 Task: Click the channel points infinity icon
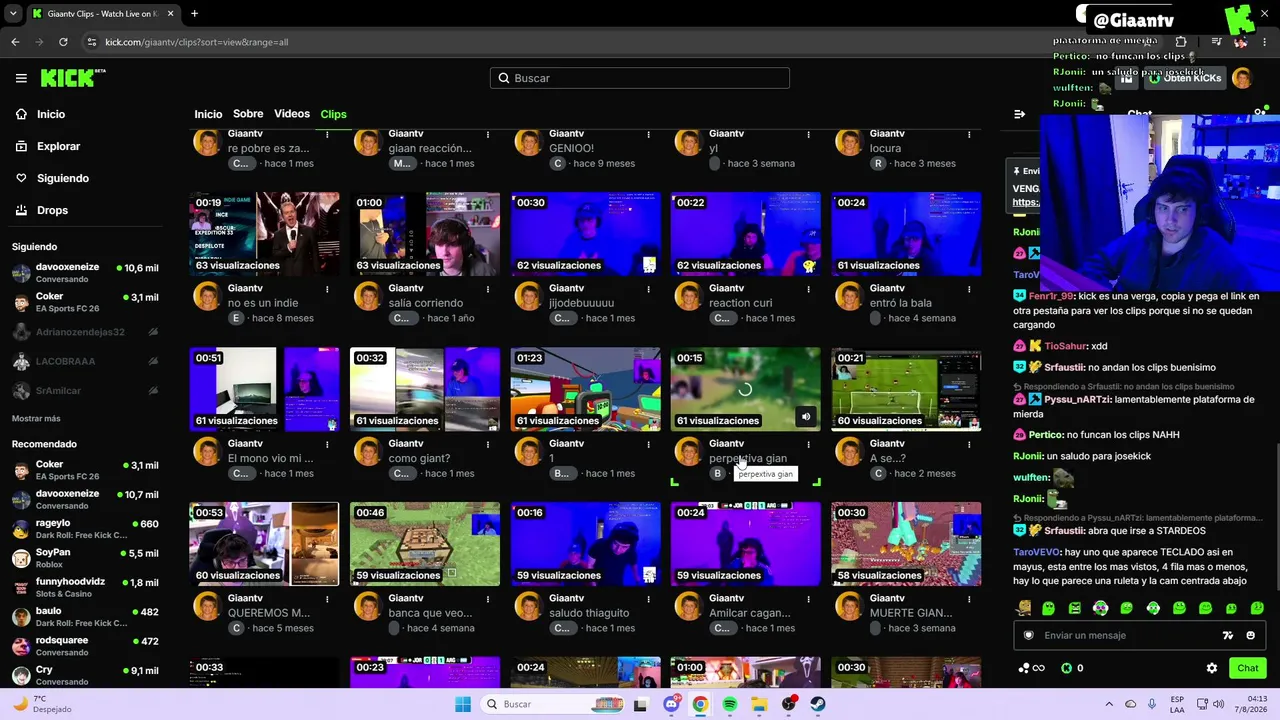click(x=1030, y=668)
